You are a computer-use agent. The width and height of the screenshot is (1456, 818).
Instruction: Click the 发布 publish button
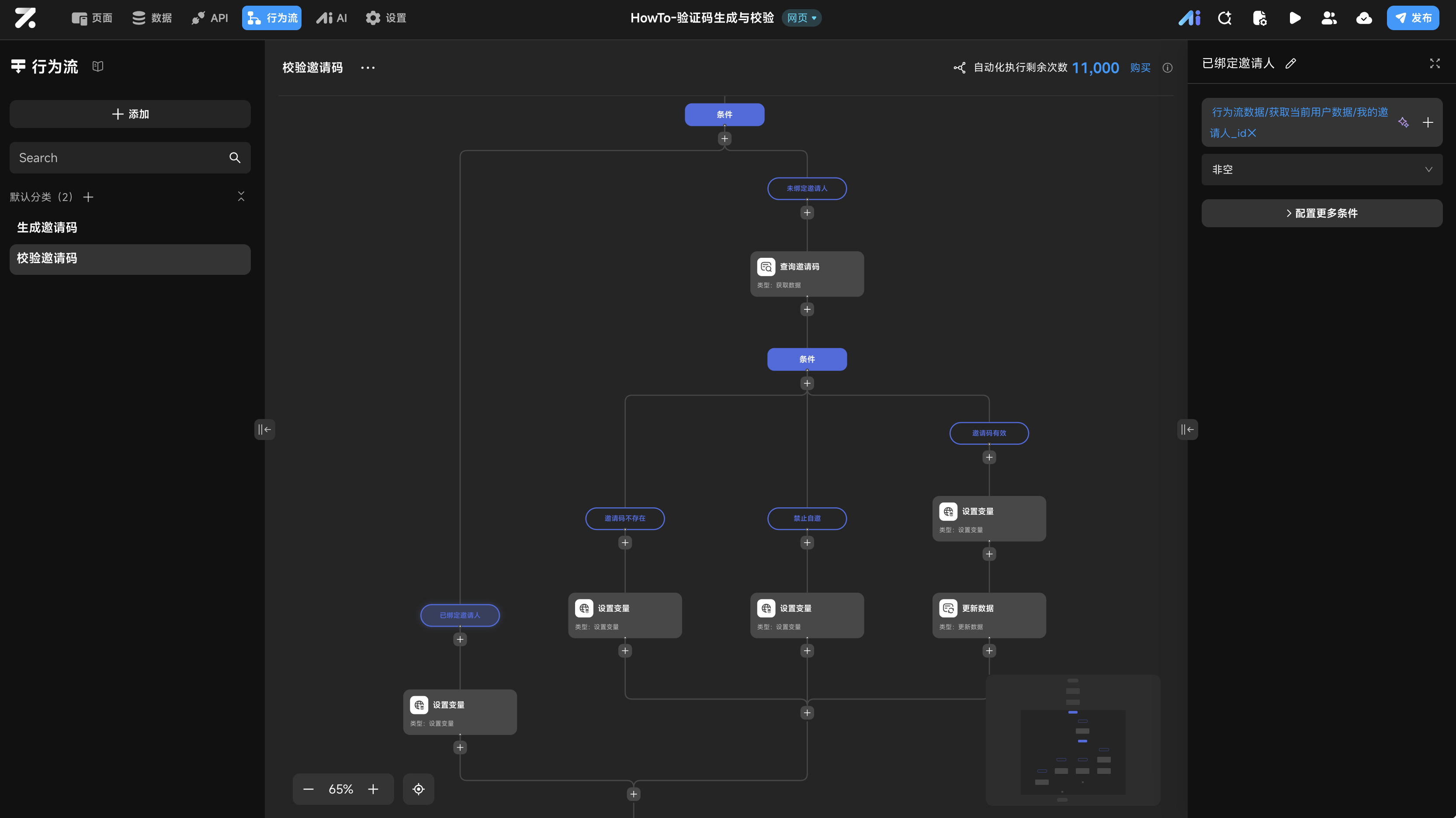coord(1412,18)
